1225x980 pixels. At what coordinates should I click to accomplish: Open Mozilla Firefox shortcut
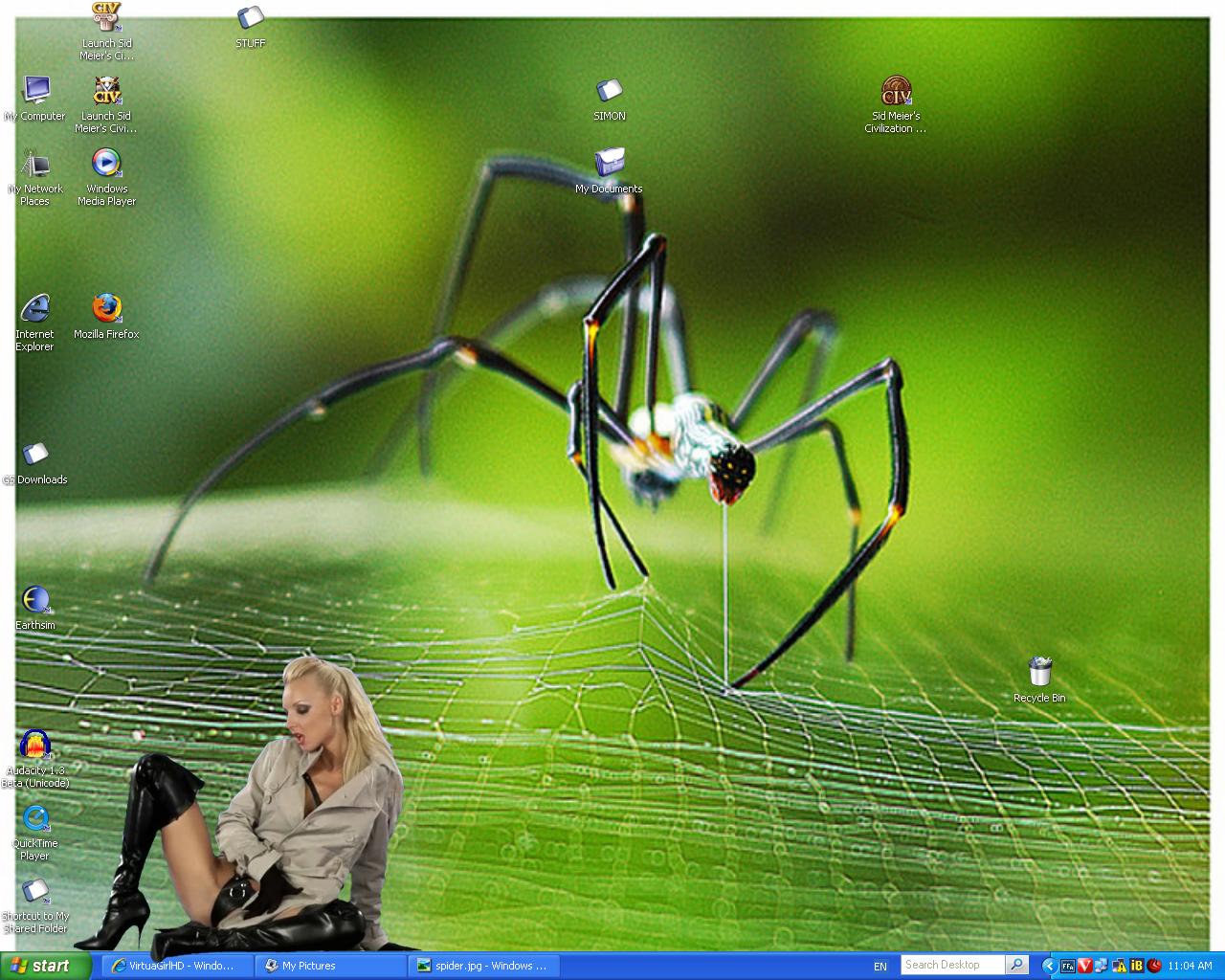pyautogui.click(x=106, y=309)
